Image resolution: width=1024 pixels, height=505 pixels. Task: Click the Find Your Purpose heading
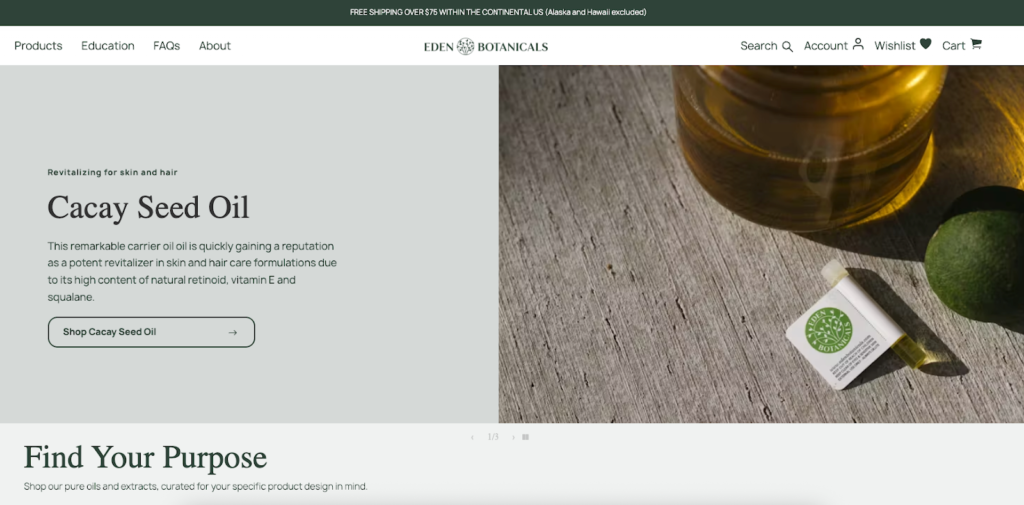tap(145, 457)
